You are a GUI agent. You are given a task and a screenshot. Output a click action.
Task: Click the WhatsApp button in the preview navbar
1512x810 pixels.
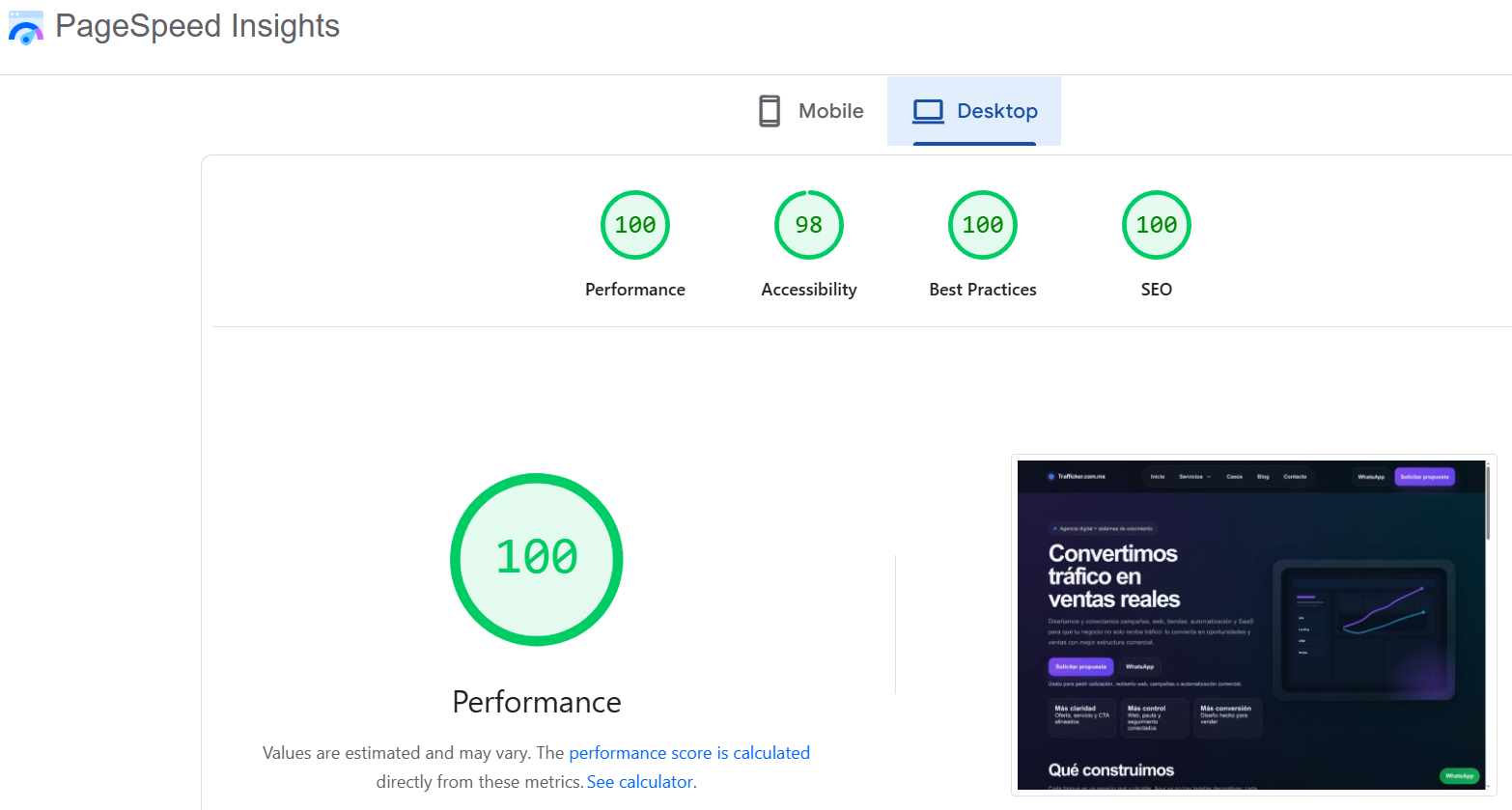1371,477
